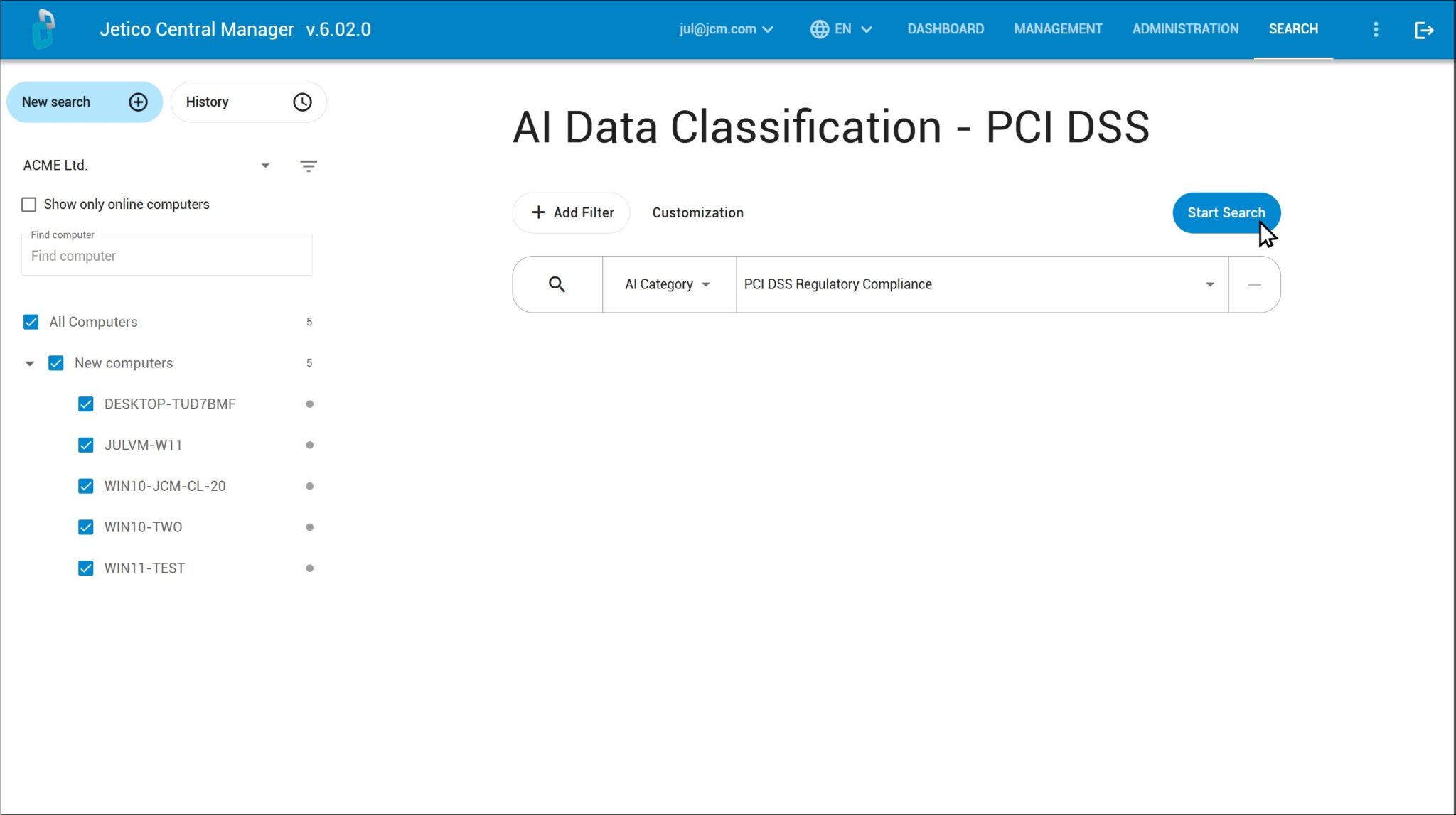Uncheck the WIN10-TWO checkbox
The width and height of the screenshot is (1456, 815).
pyautogui.click(x=85, y=527)
